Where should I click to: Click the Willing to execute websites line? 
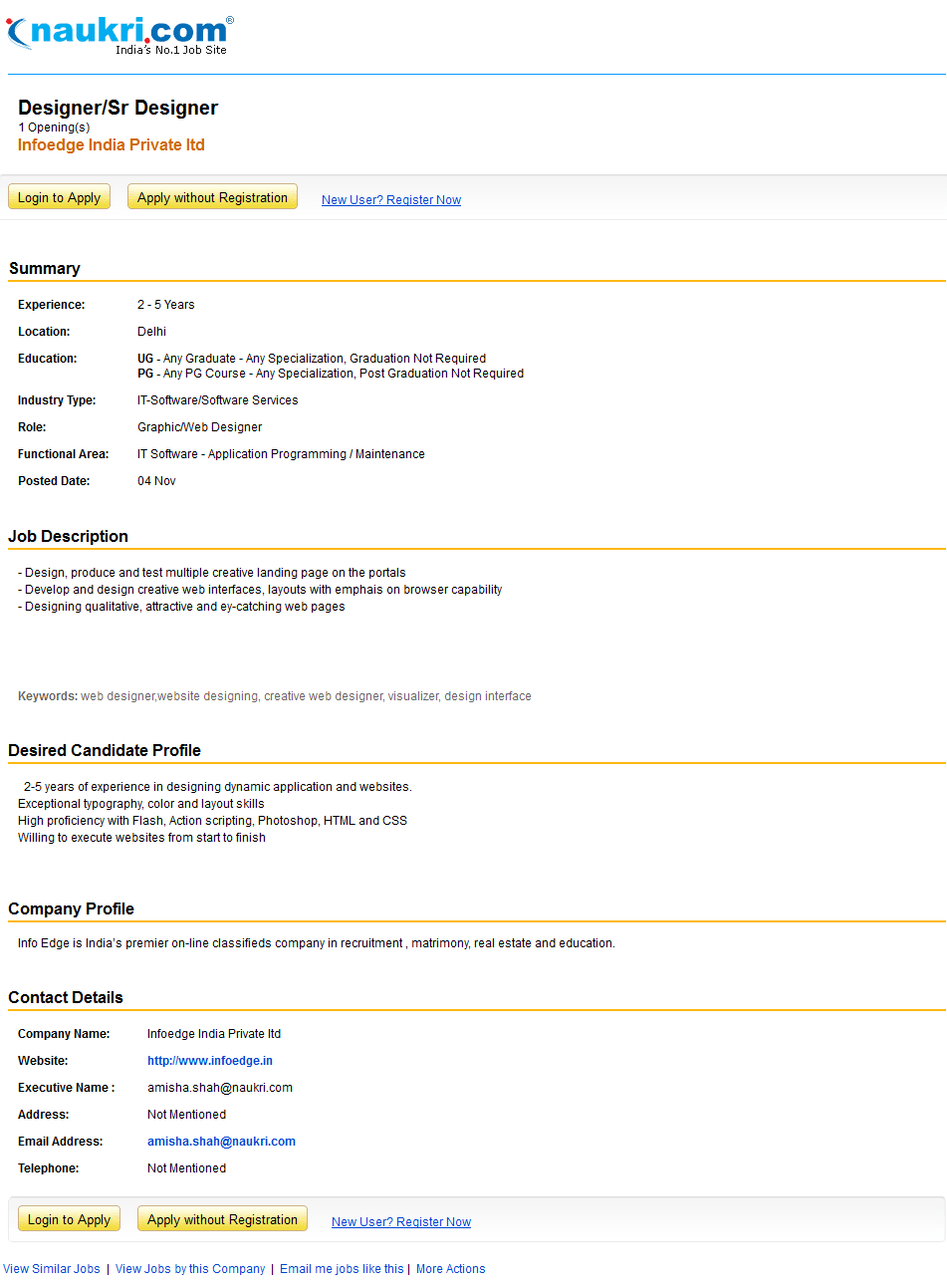coord(141,838)
